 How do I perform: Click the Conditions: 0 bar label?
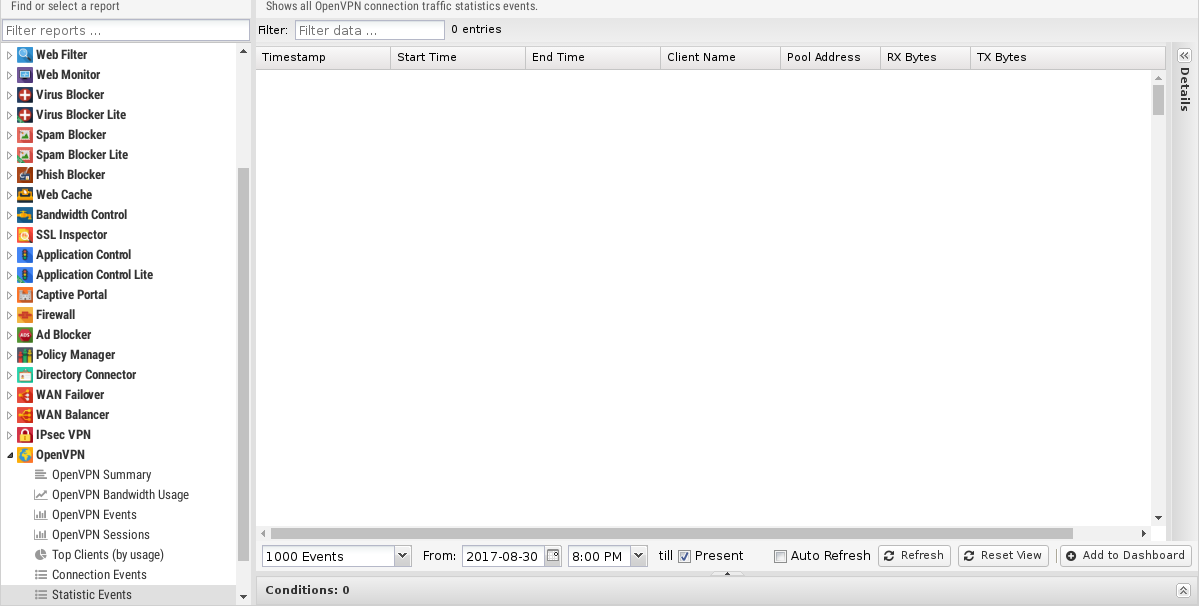point(307,590)
